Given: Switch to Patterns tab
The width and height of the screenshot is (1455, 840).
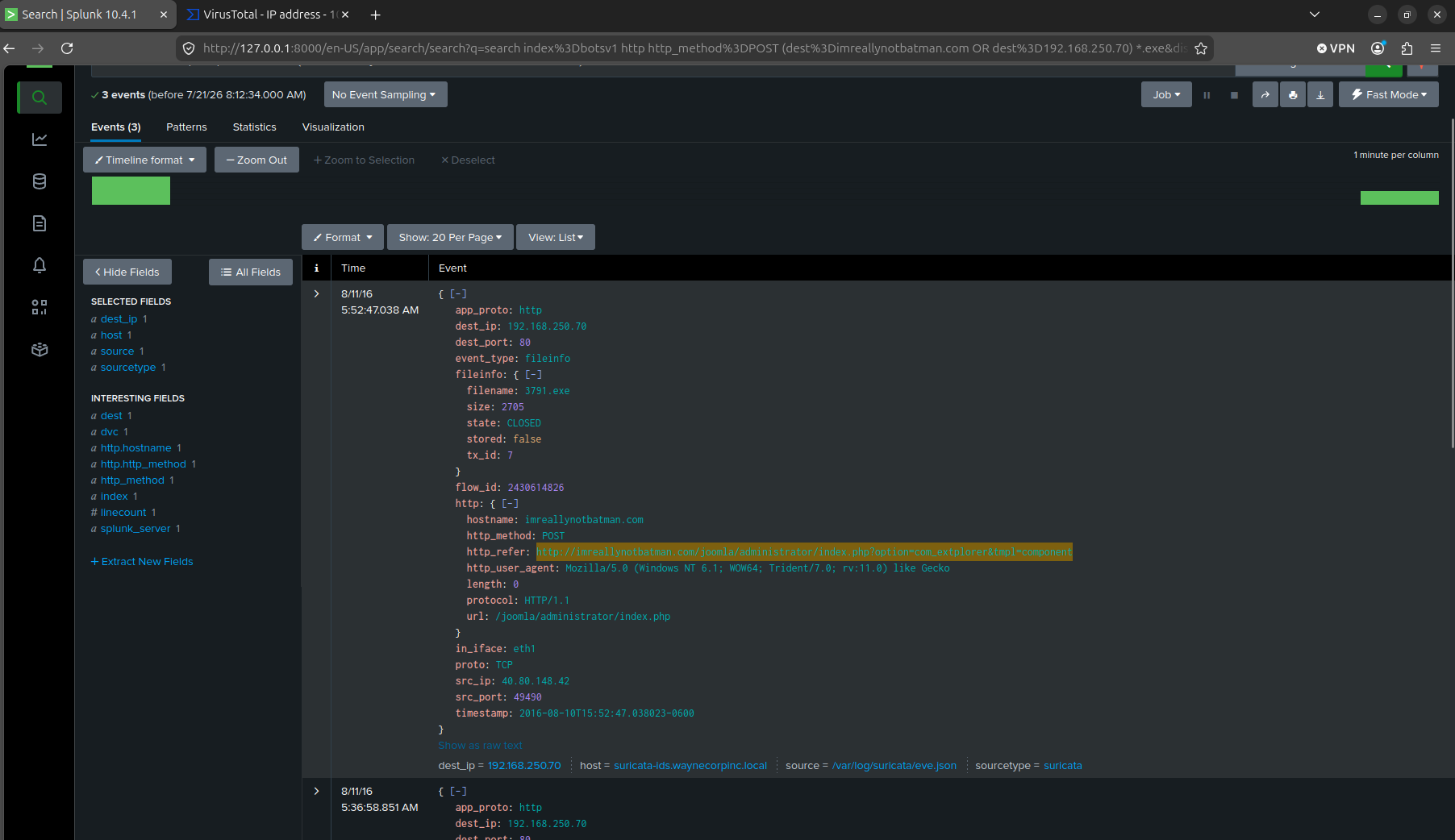Looking at the screenshot, I should point(186,127).
